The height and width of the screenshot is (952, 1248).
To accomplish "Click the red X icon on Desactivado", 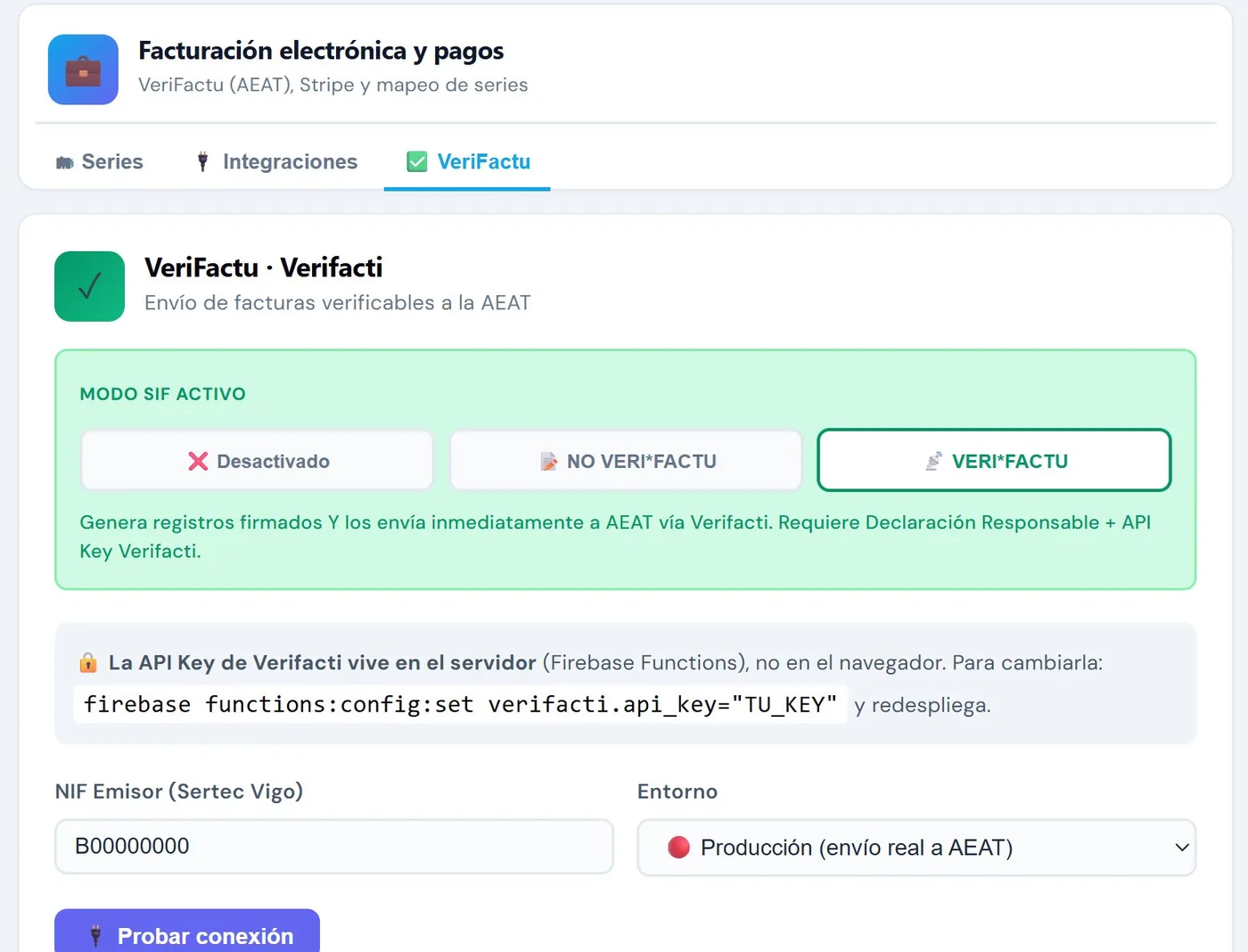I will (198, 461).
